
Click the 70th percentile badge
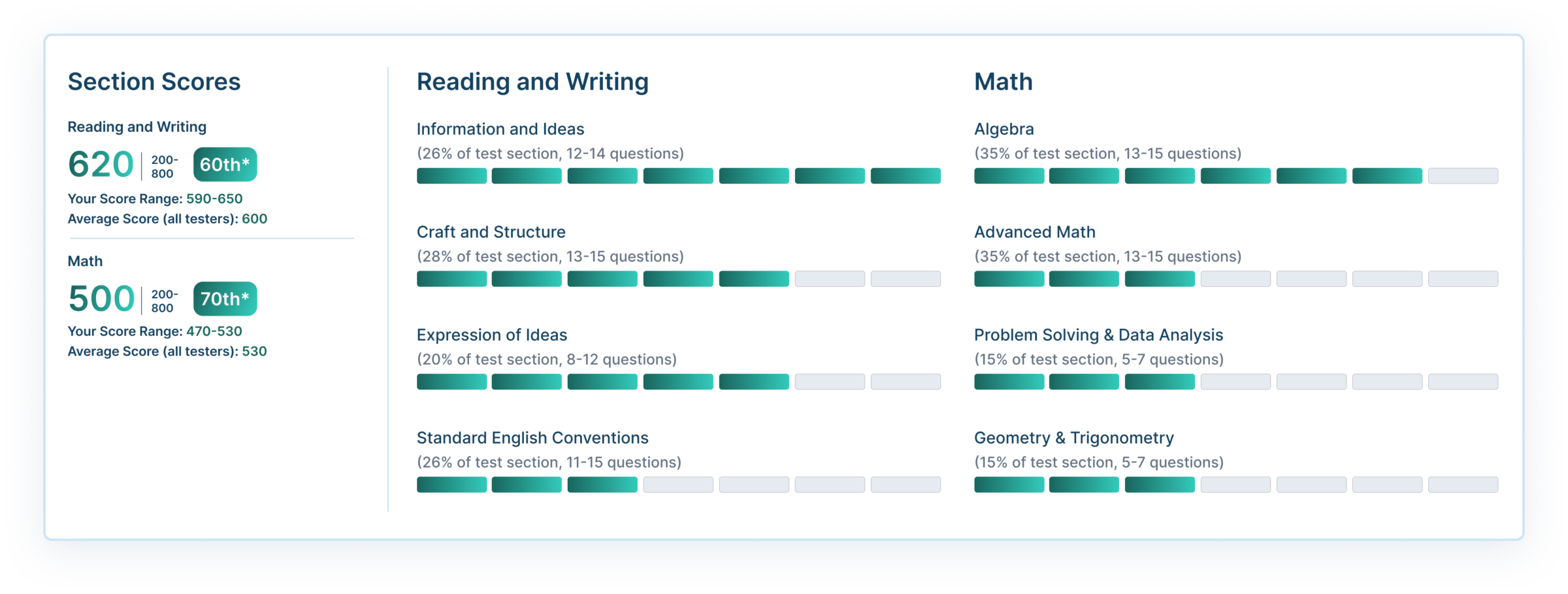coord(225,299)
